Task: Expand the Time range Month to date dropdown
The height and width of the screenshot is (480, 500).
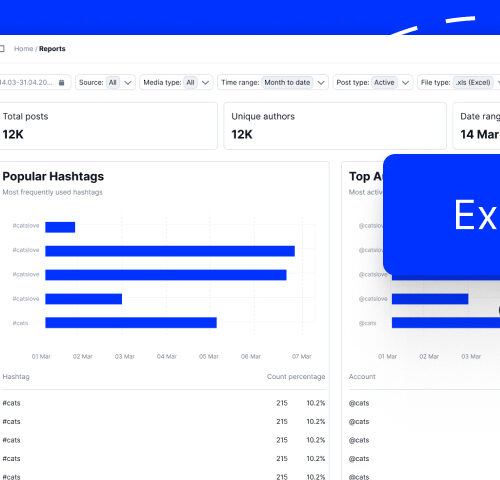Action: pos(273,82)
